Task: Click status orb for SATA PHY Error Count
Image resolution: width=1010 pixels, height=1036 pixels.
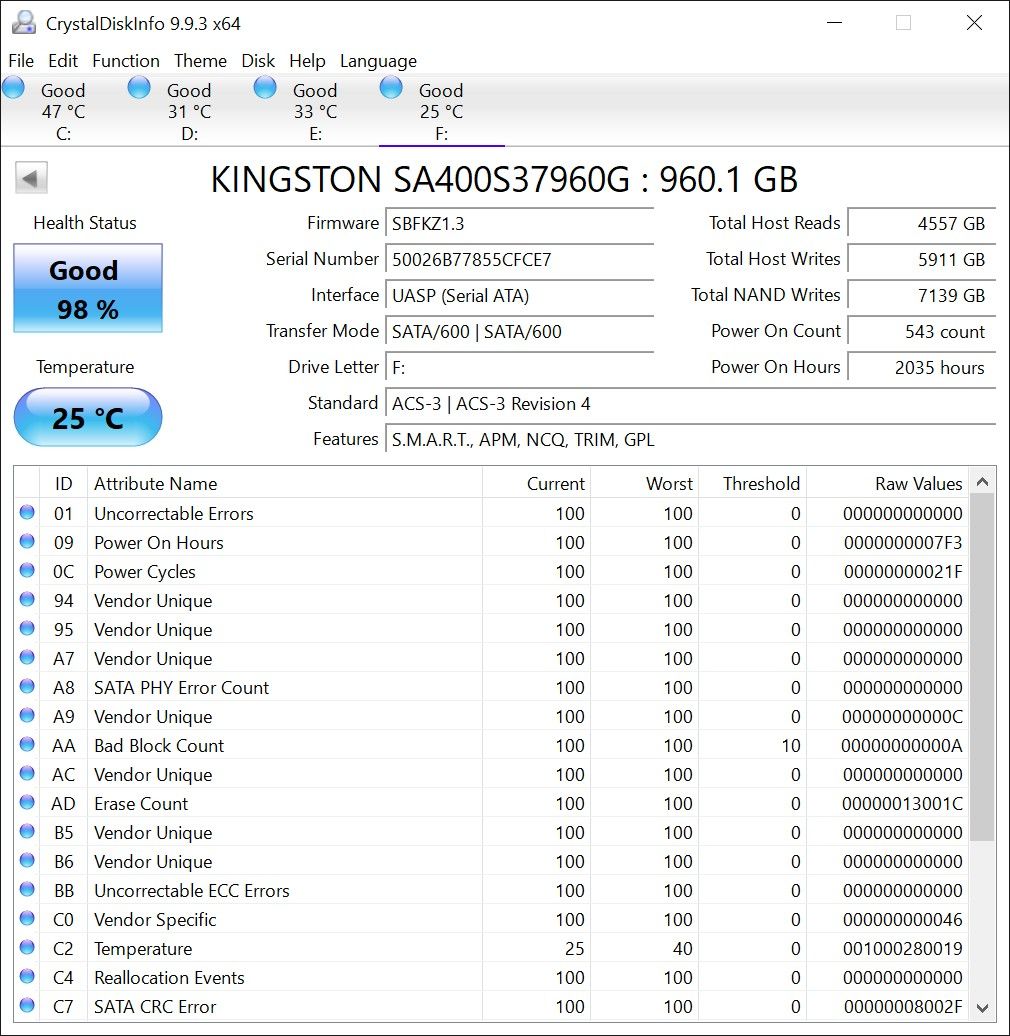Action: 27,686
